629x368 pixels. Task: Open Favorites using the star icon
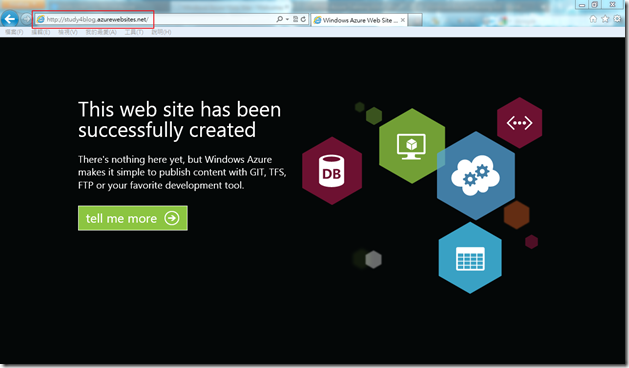605,19
